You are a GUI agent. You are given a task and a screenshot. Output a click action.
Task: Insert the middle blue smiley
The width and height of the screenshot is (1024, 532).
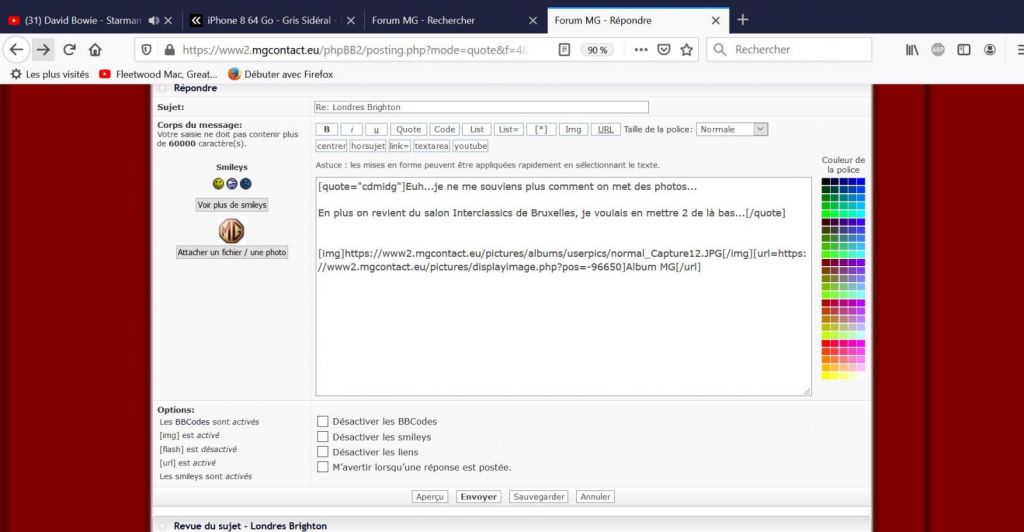click(x=232, y=184)
